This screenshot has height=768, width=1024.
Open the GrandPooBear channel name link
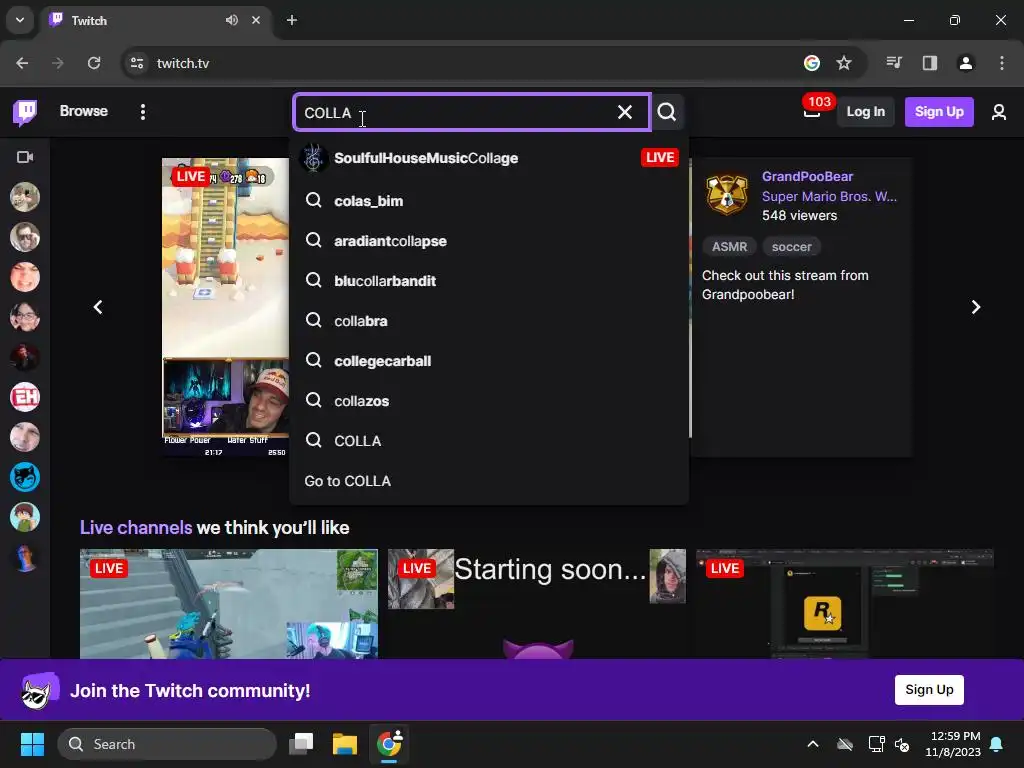coord(807,176)
